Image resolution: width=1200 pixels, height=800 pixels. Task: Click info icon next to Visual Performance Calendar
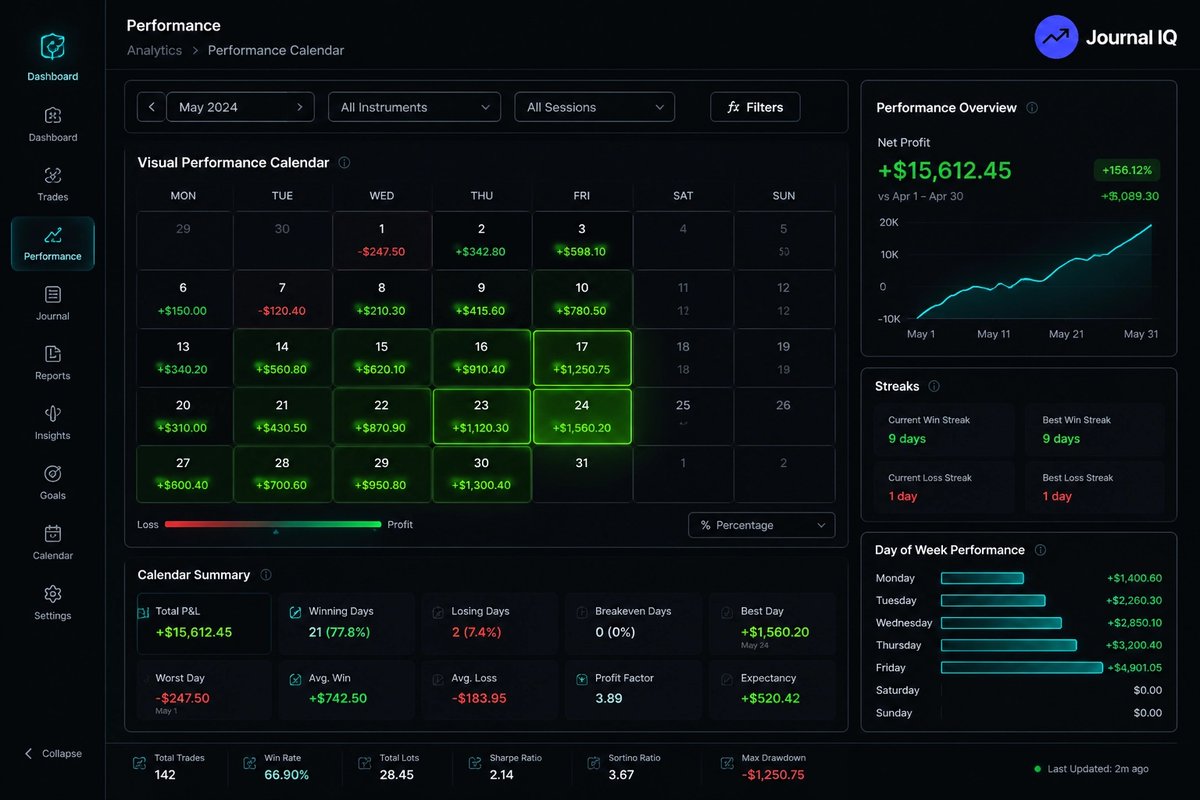(x=344, y=162)
